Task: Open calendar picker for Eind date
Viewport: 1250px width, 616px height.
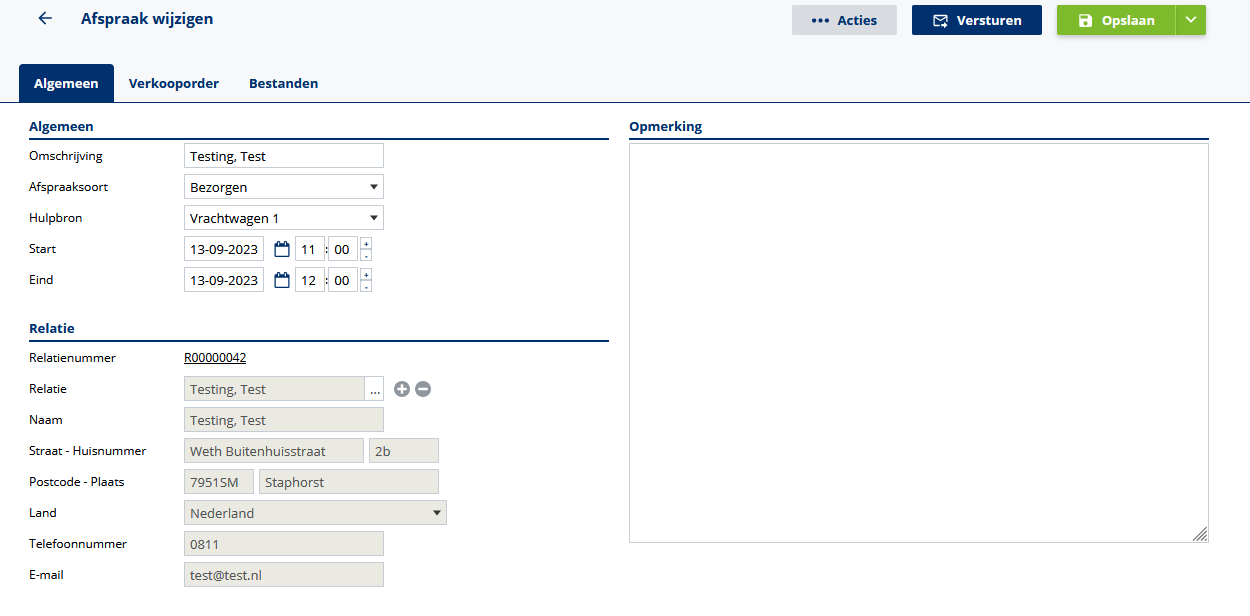Action: point(281,280)
